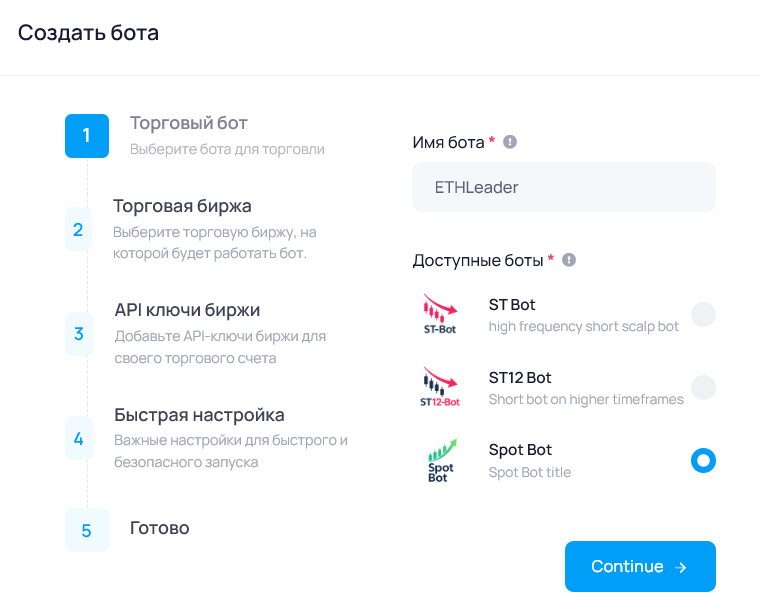760x613 pixels.
Task: Click step 2 number badge
Action: 78,230
